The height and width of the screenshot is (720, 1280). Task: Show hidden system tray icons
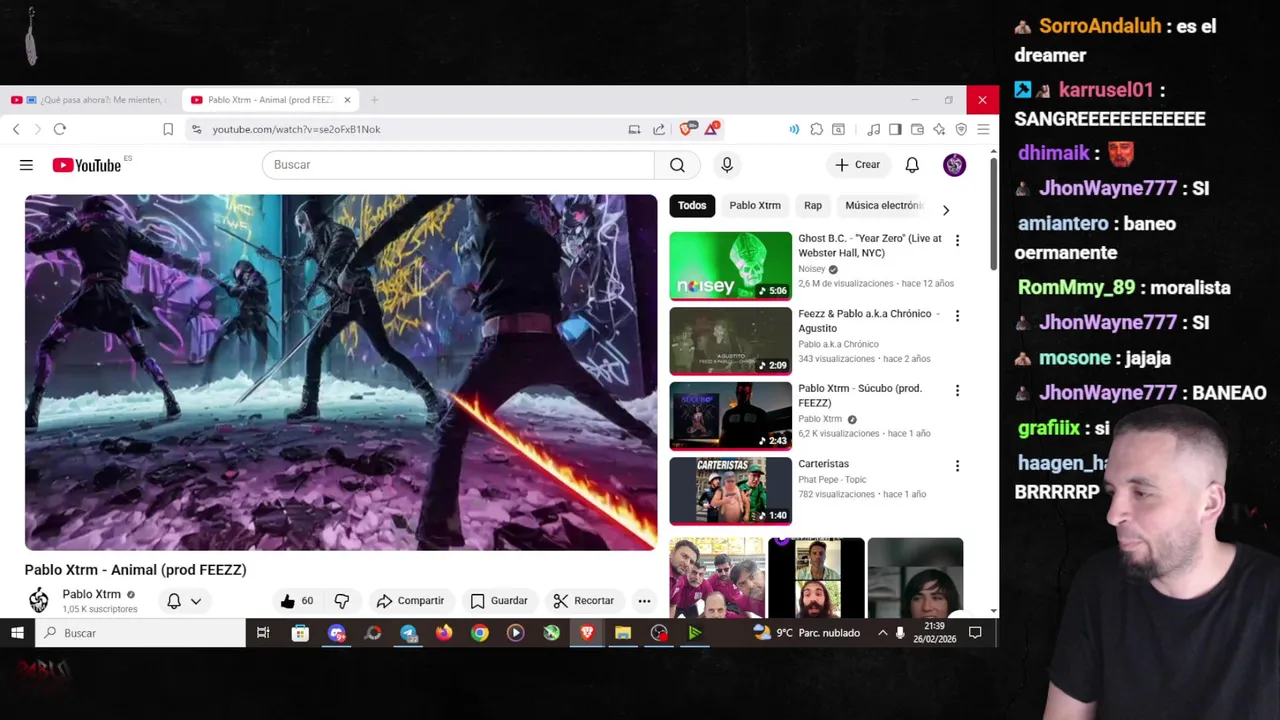pyautogui.click(x=882, y=633)
